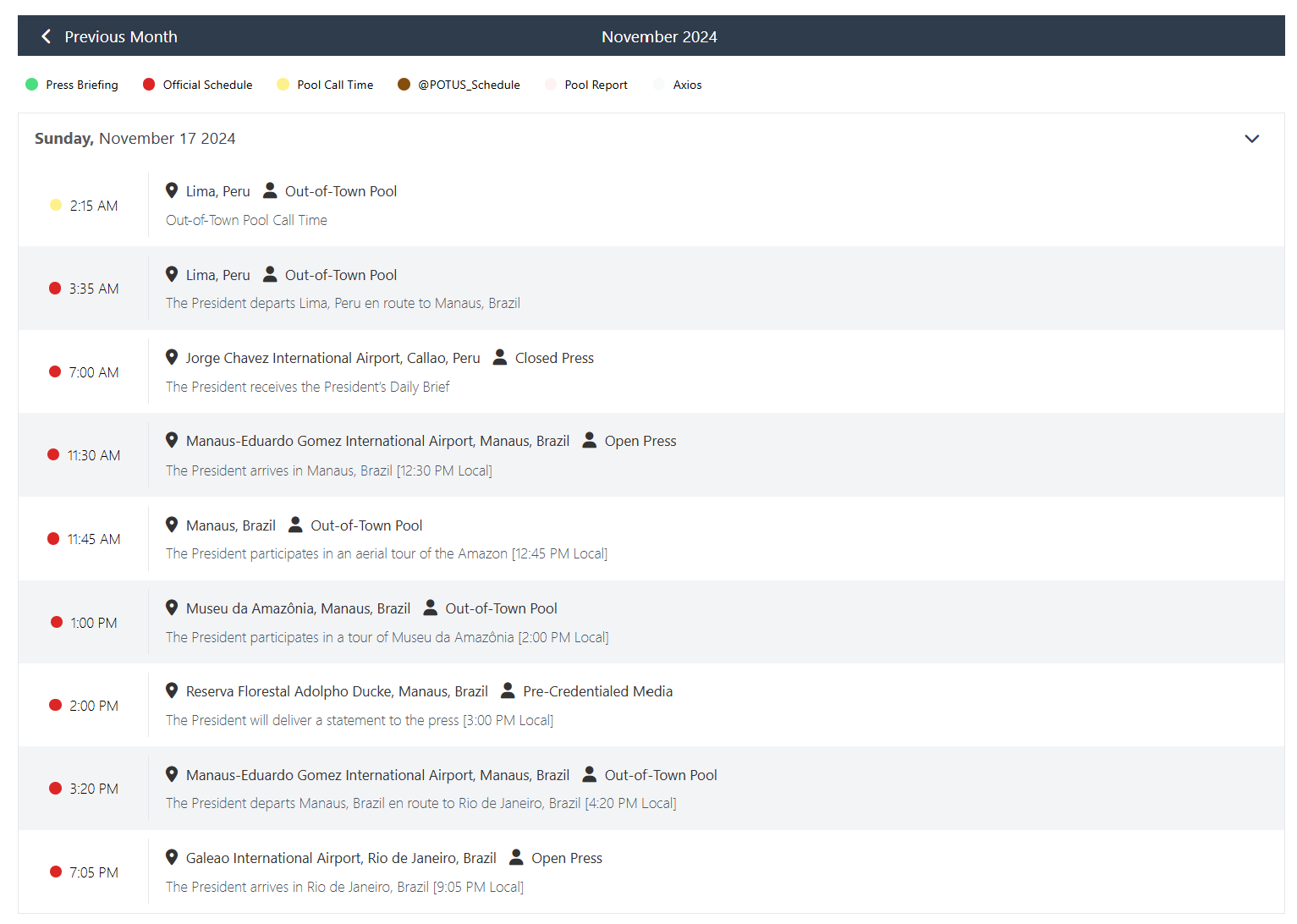Toggle the Press Briefing green legend dot

[x=32, y=85]
